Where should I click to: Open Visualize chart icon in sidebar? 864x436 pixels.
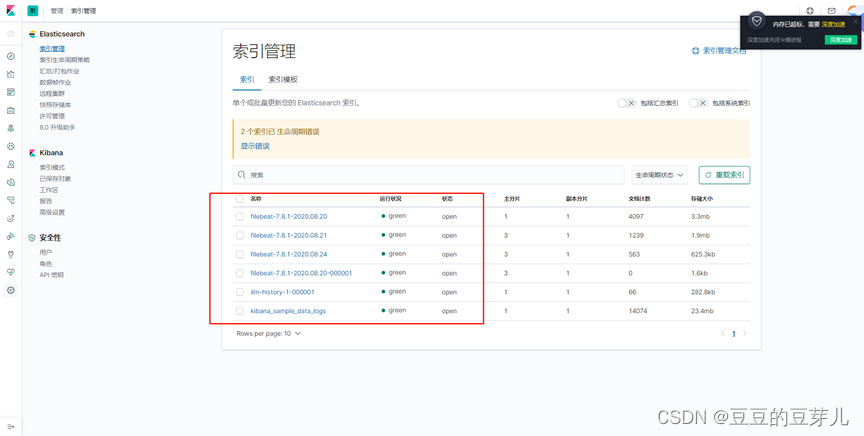(x=10, y=74)
